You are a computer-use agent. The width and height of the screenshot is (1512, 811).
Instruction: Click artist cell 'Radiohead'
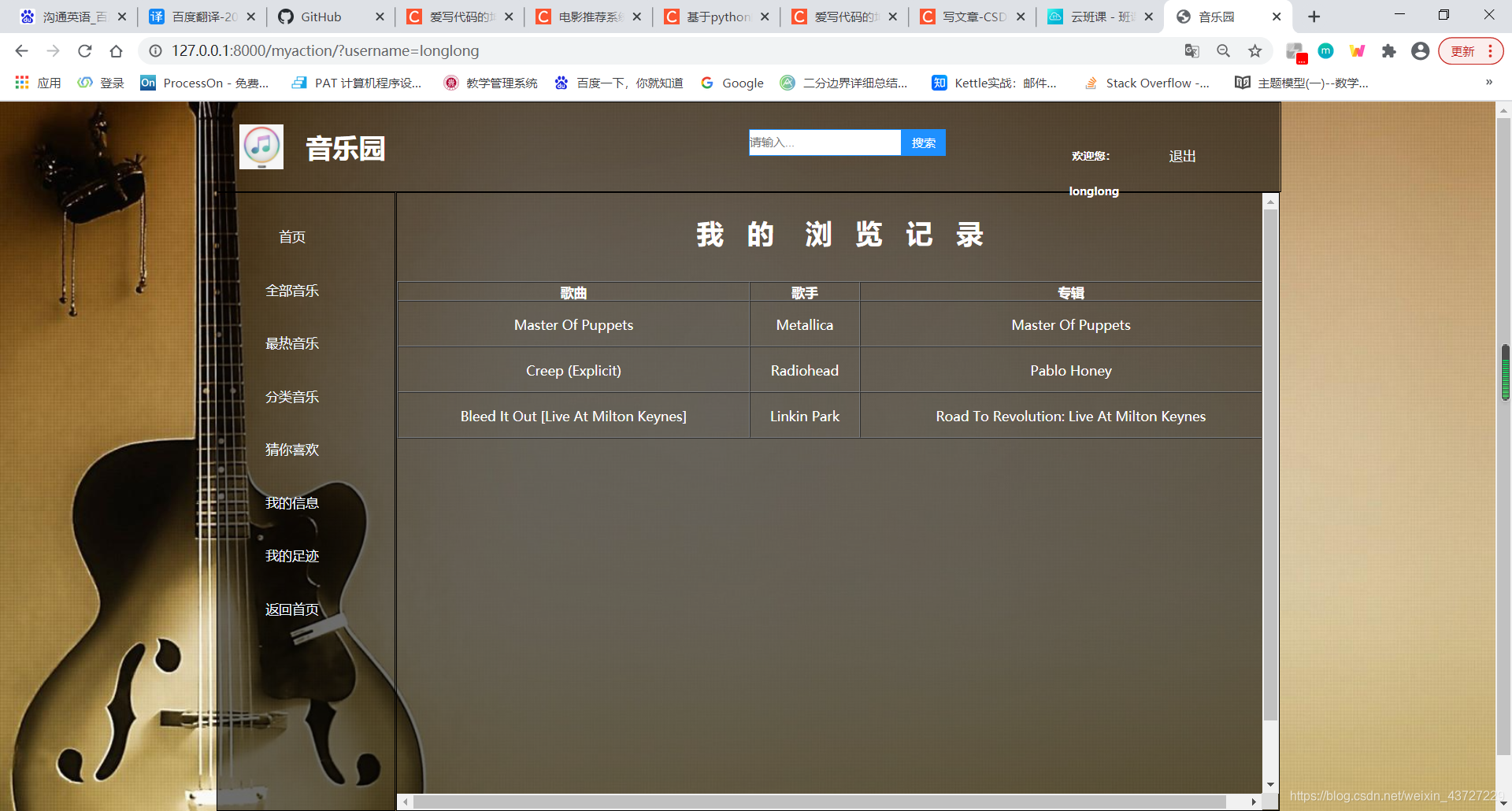(x=805, y=370)
